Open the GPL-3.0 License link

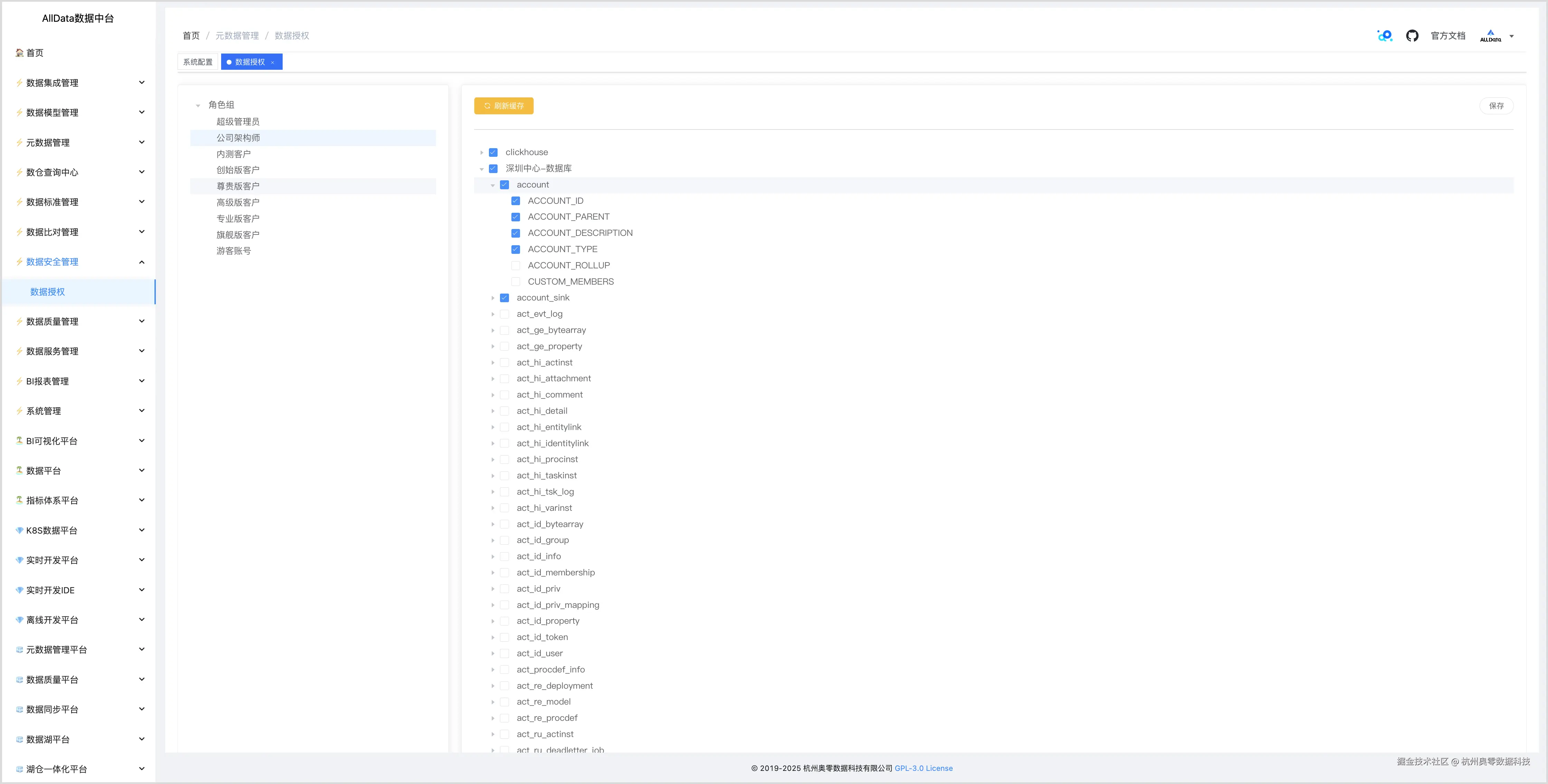click(924, 768)
